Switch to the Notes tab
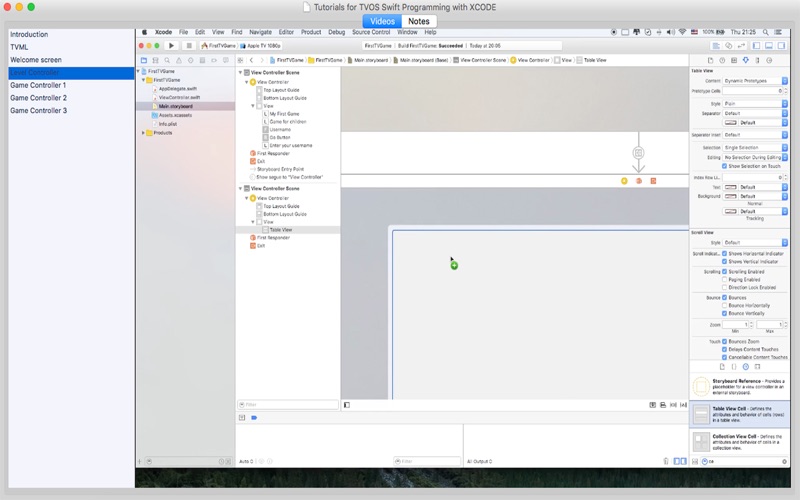 419,21
